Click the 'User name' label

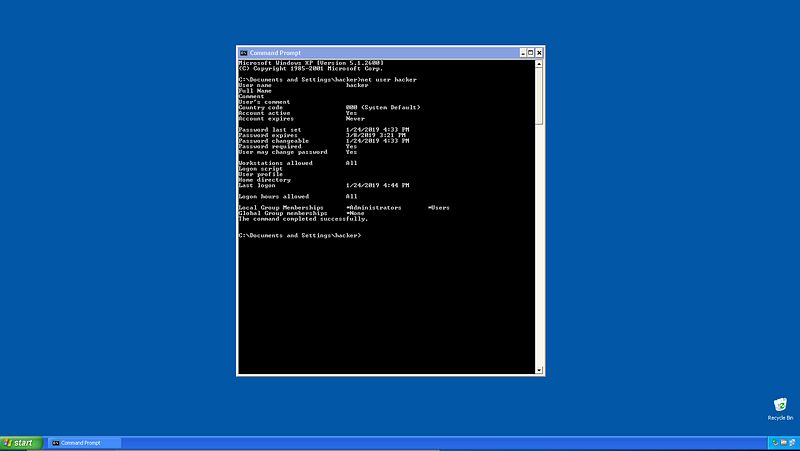[255, 85]
